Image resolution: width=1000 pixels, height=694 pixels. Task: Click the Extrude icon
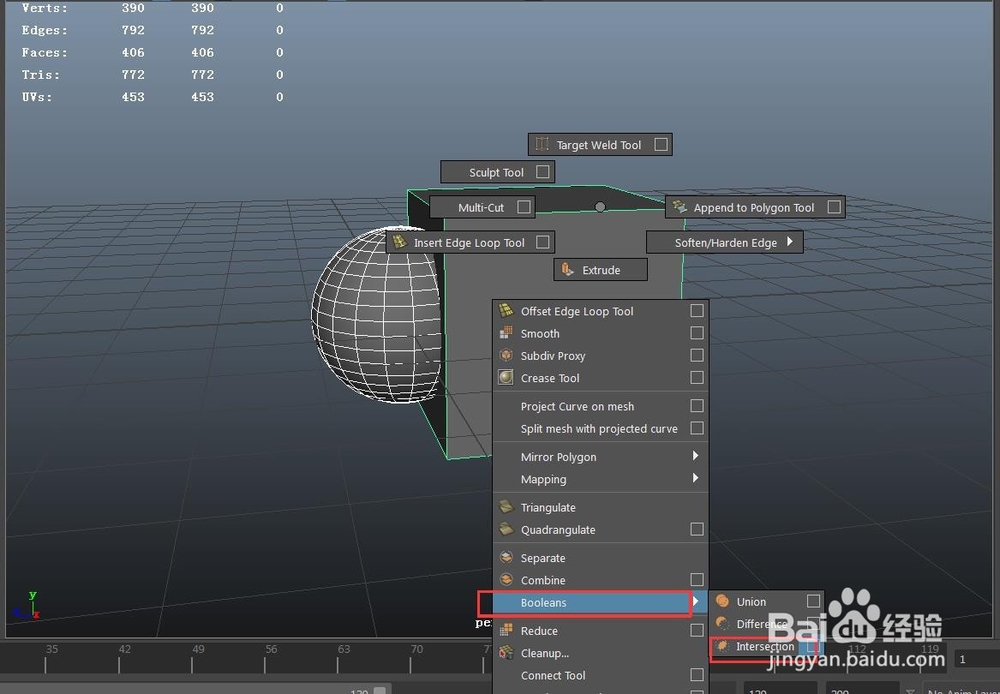[567, 269]
